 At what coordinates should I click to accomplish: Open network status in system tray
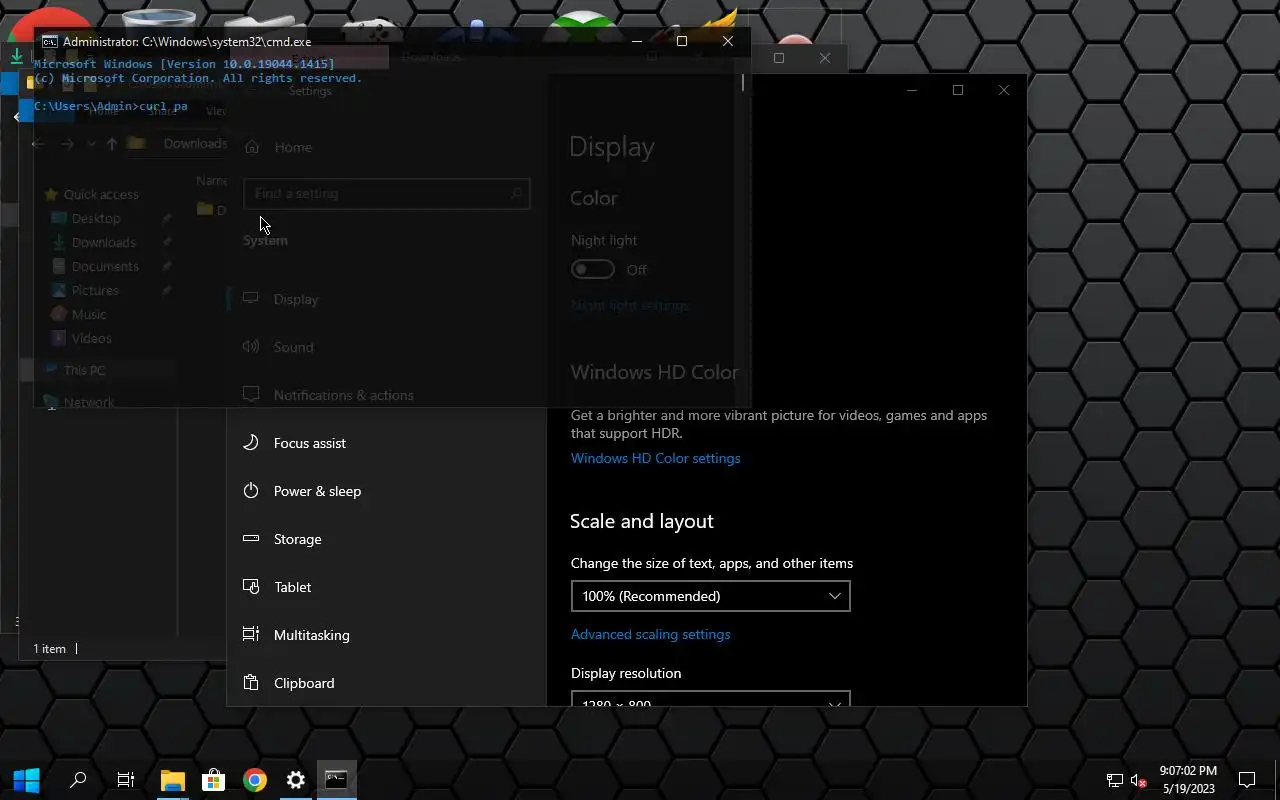click(x=1115, y=780)
